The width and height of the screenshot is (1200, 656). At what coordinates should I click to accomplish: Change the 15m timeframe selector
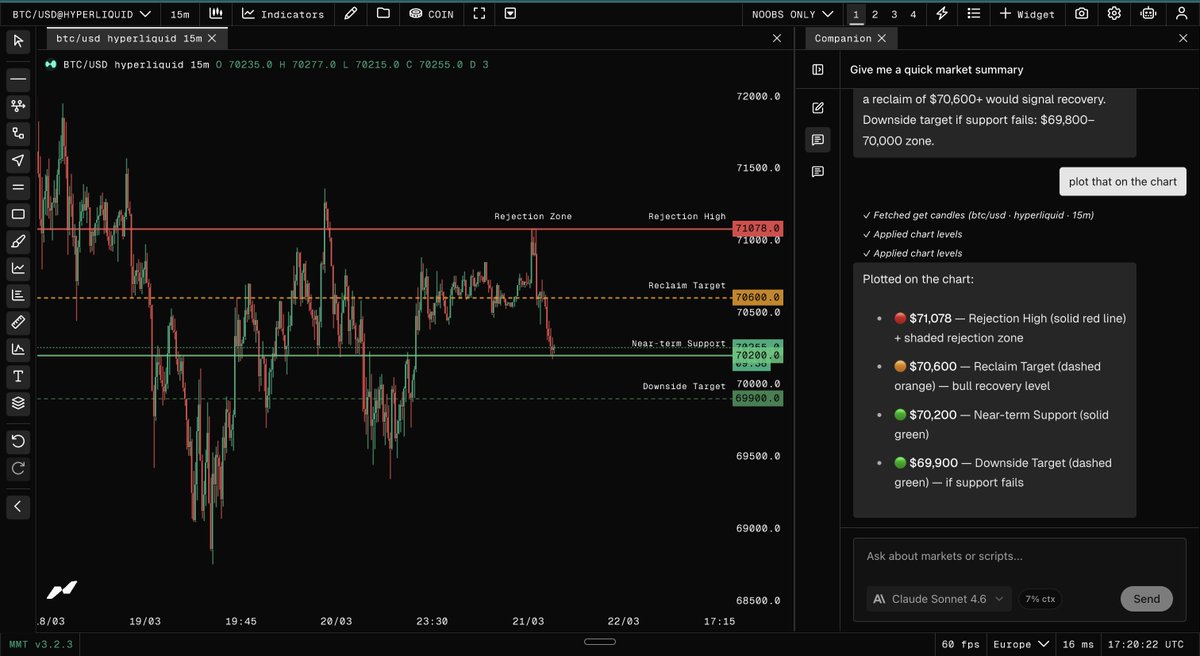click(x=179, y=14)
